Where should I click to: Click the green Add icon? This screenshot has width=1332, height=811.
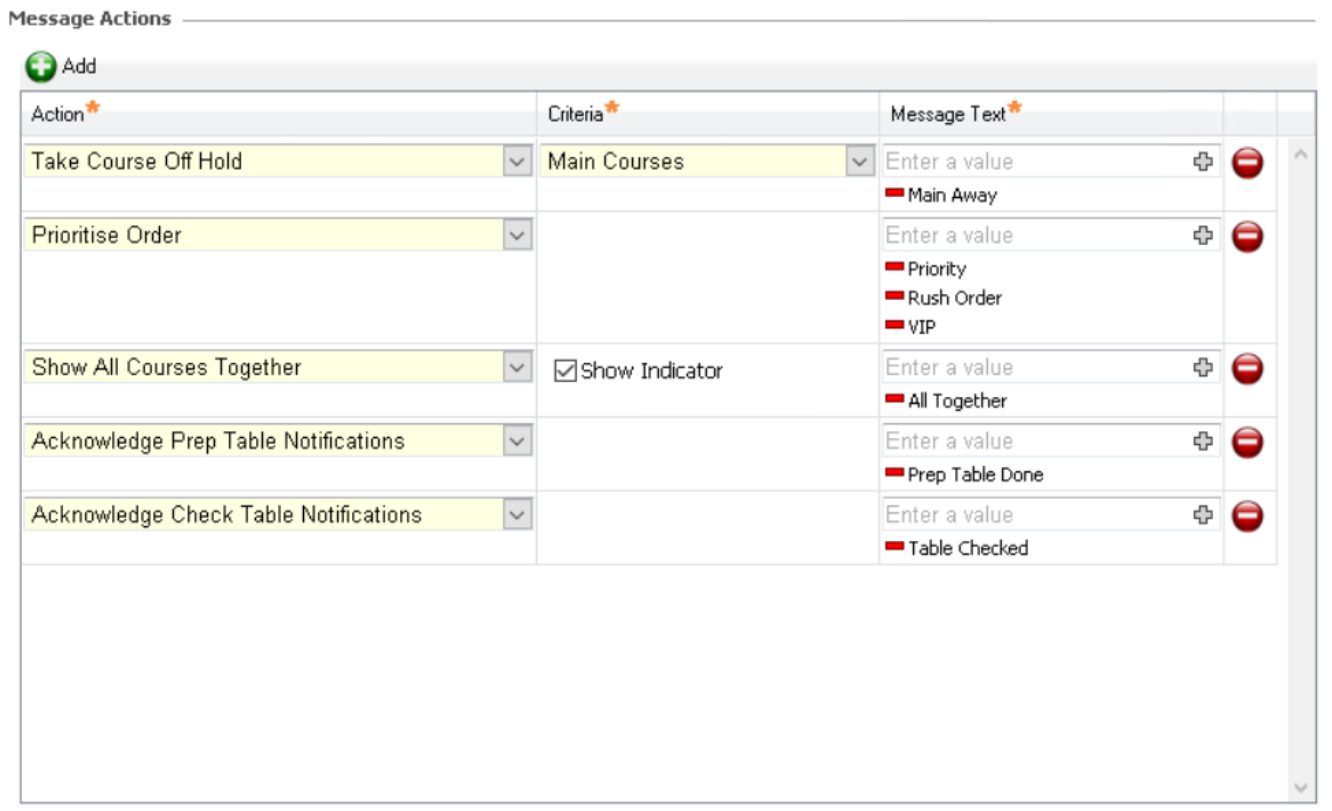coord(41,67)
